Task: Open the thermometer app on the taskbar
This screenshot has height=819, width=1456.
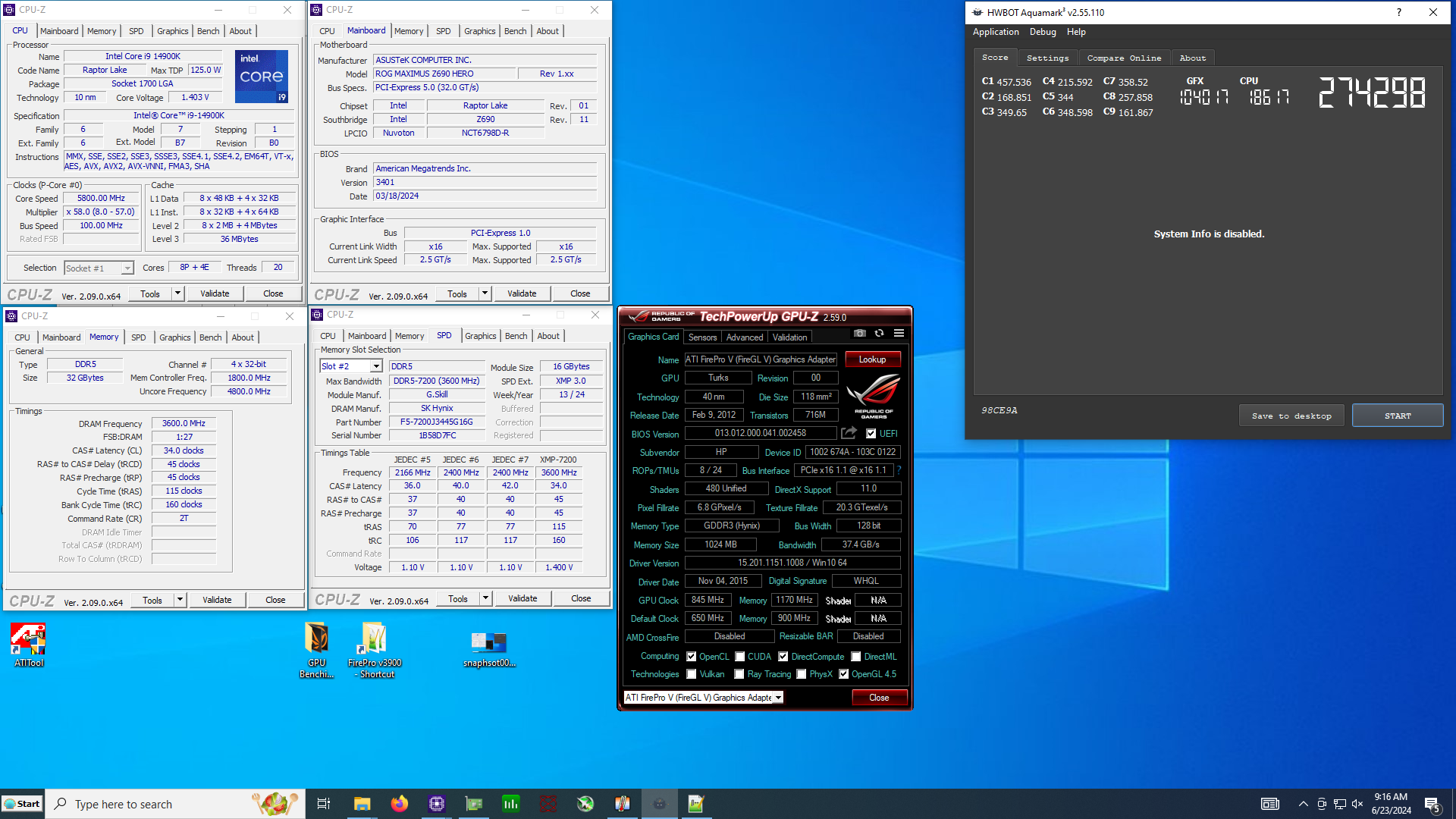Action: 622,804
